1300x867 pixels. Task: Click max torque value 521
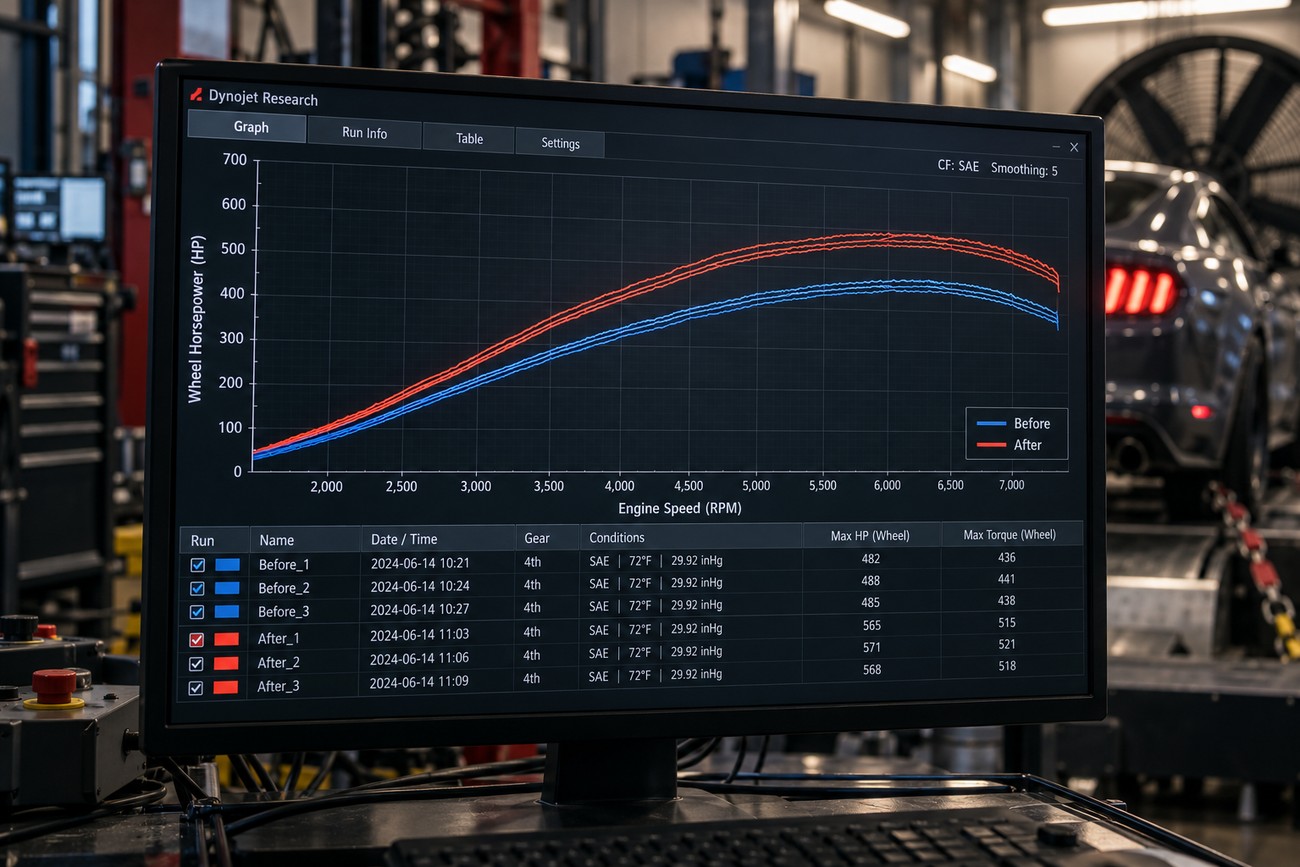tap(1007, 645)
